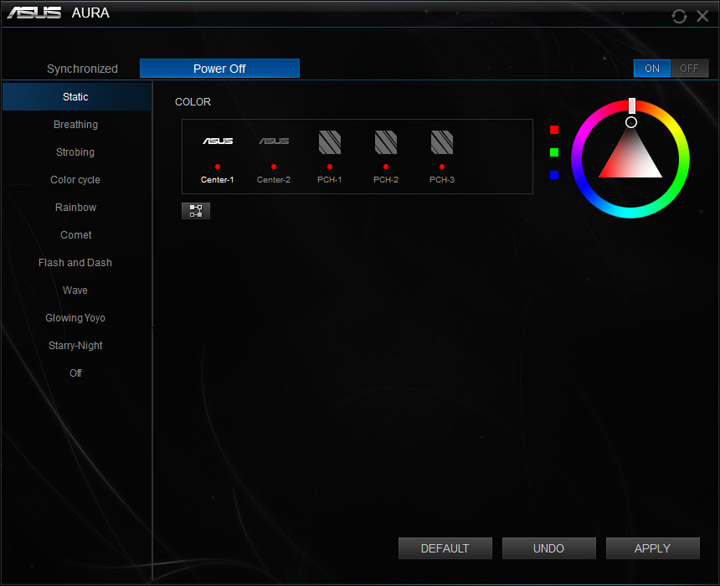Click the refresh icon in the title bar
This screenshot has width=720, height=586.
[679, 17]
